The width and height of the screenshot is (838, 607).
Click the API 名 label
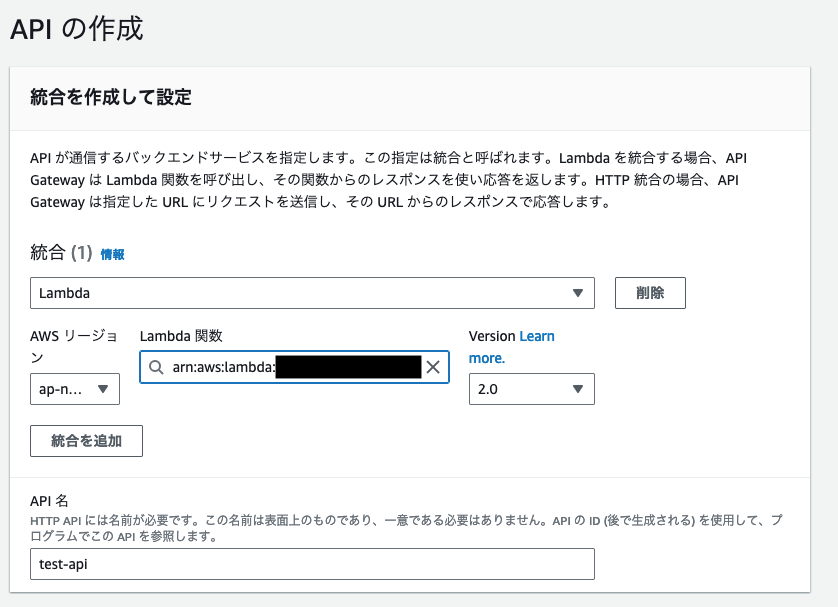tap(49, 501)
